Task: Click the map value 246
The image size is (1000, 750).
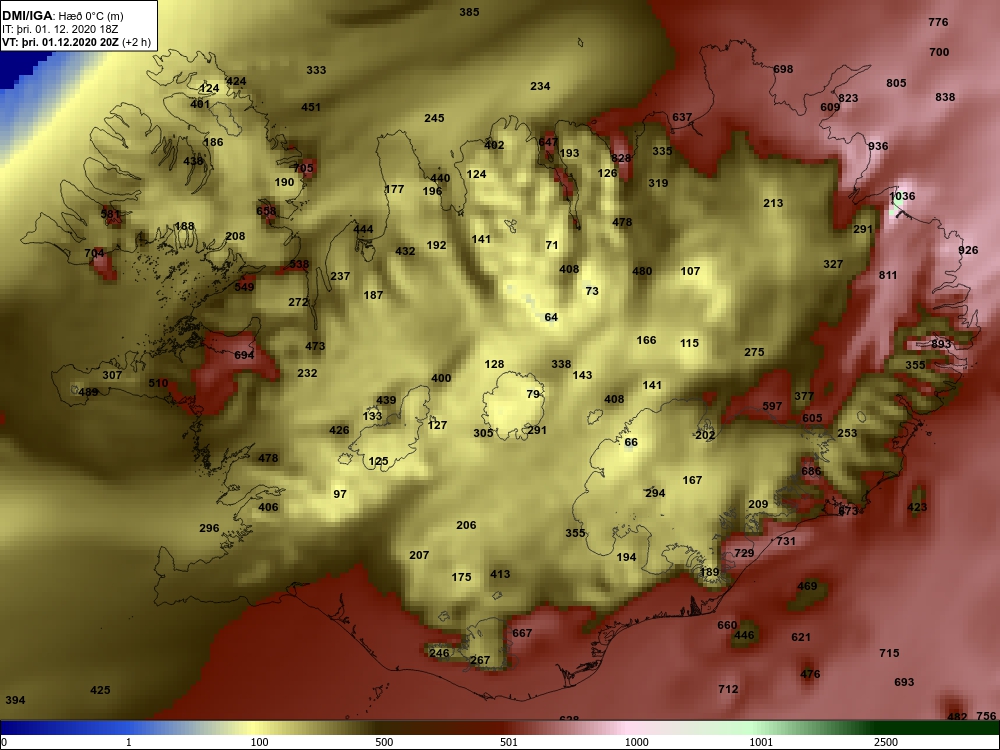Action: coord(439,653)
